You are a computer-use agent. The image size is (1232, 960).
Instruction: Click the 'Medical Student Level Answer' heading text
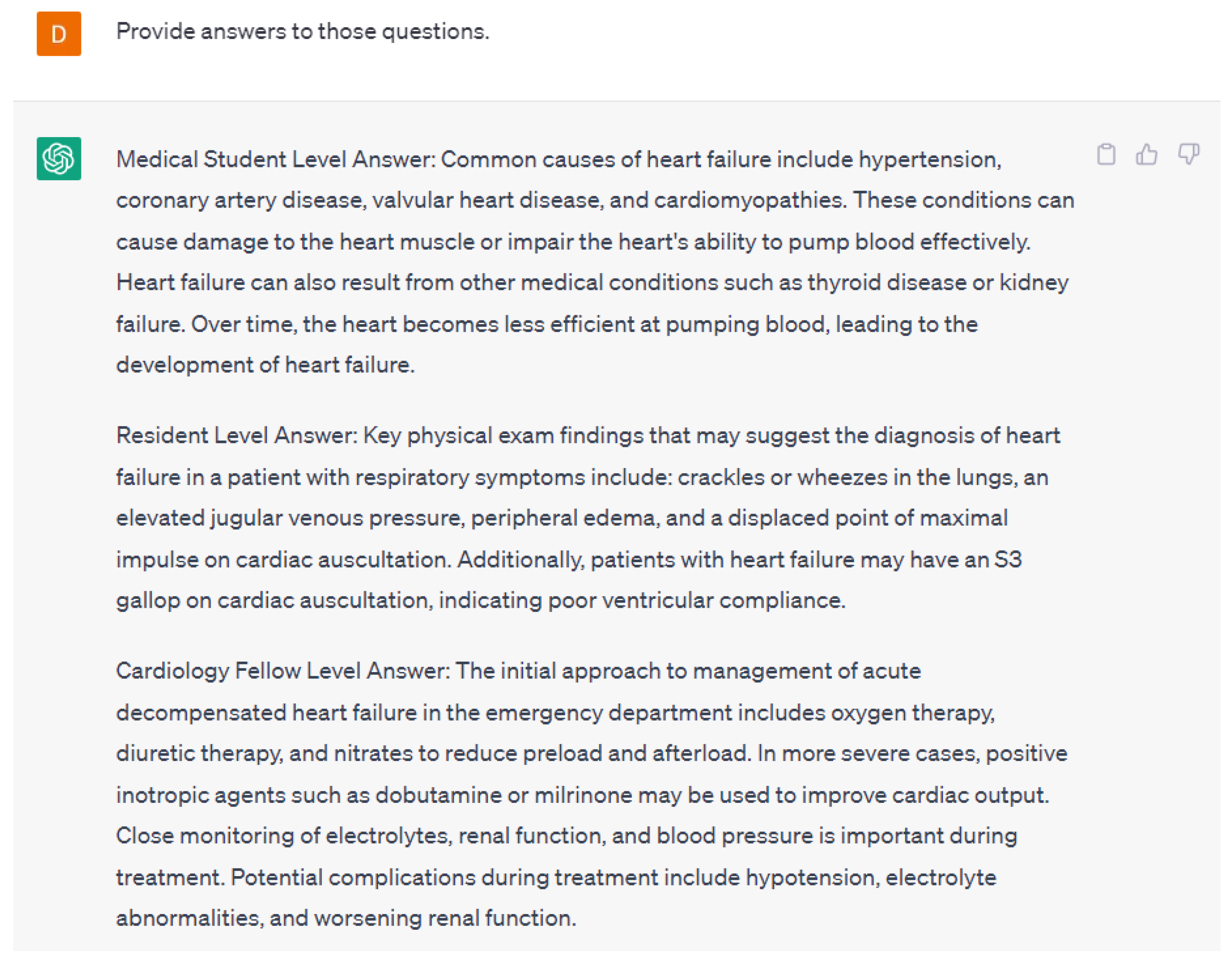pyautogui.click(x=275, y=160)
